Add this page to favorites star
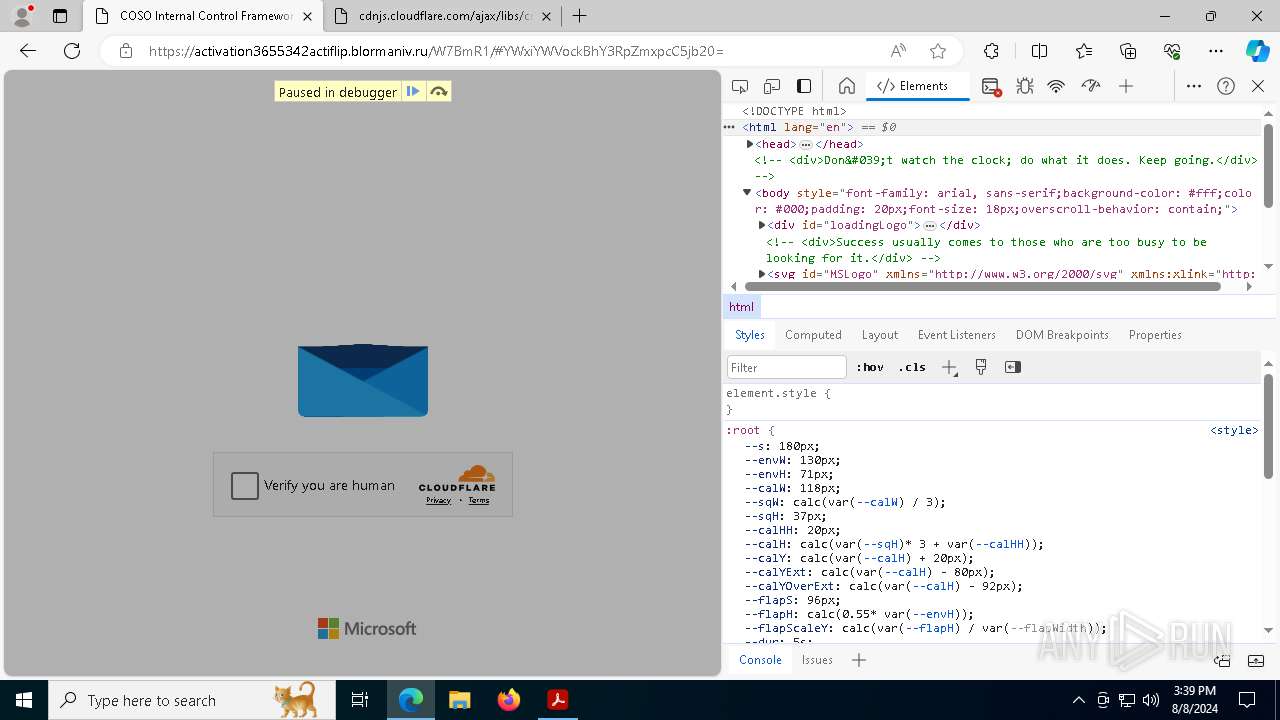This screenshot has width=1280, height=720. point(937,51)
